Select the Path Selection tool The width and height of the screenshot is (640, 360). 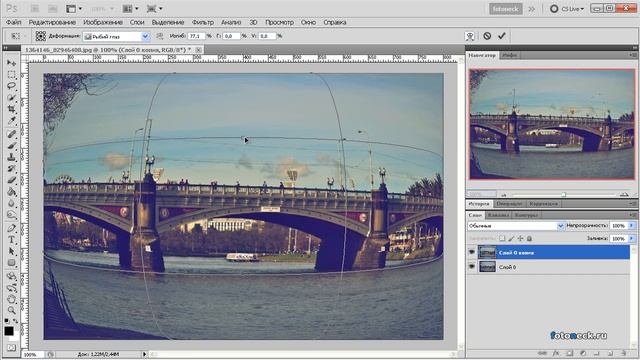pos(11,251)
